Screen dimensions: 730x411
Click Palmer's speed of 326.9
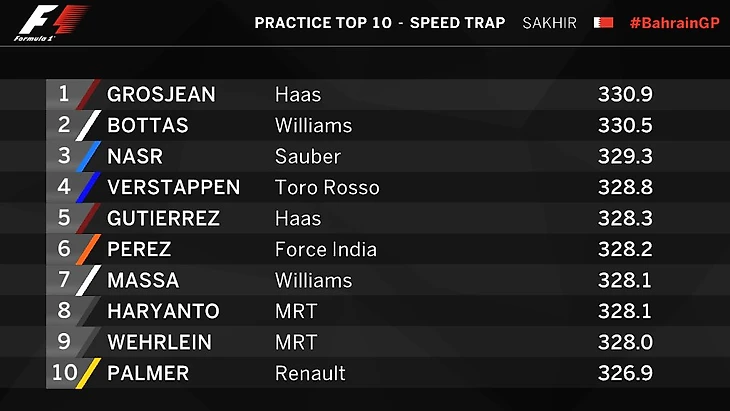(624, 373)
